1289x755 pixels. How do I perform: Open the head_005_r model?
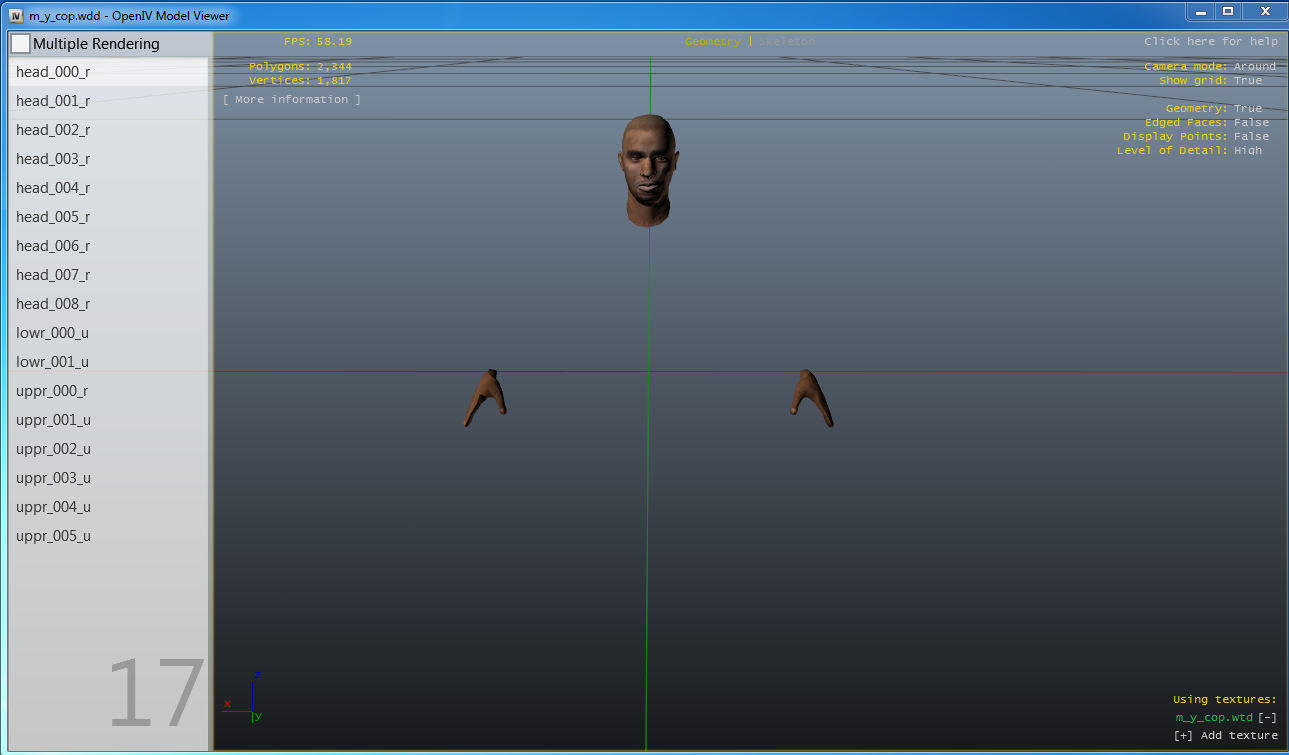click(x=108, y=217)
